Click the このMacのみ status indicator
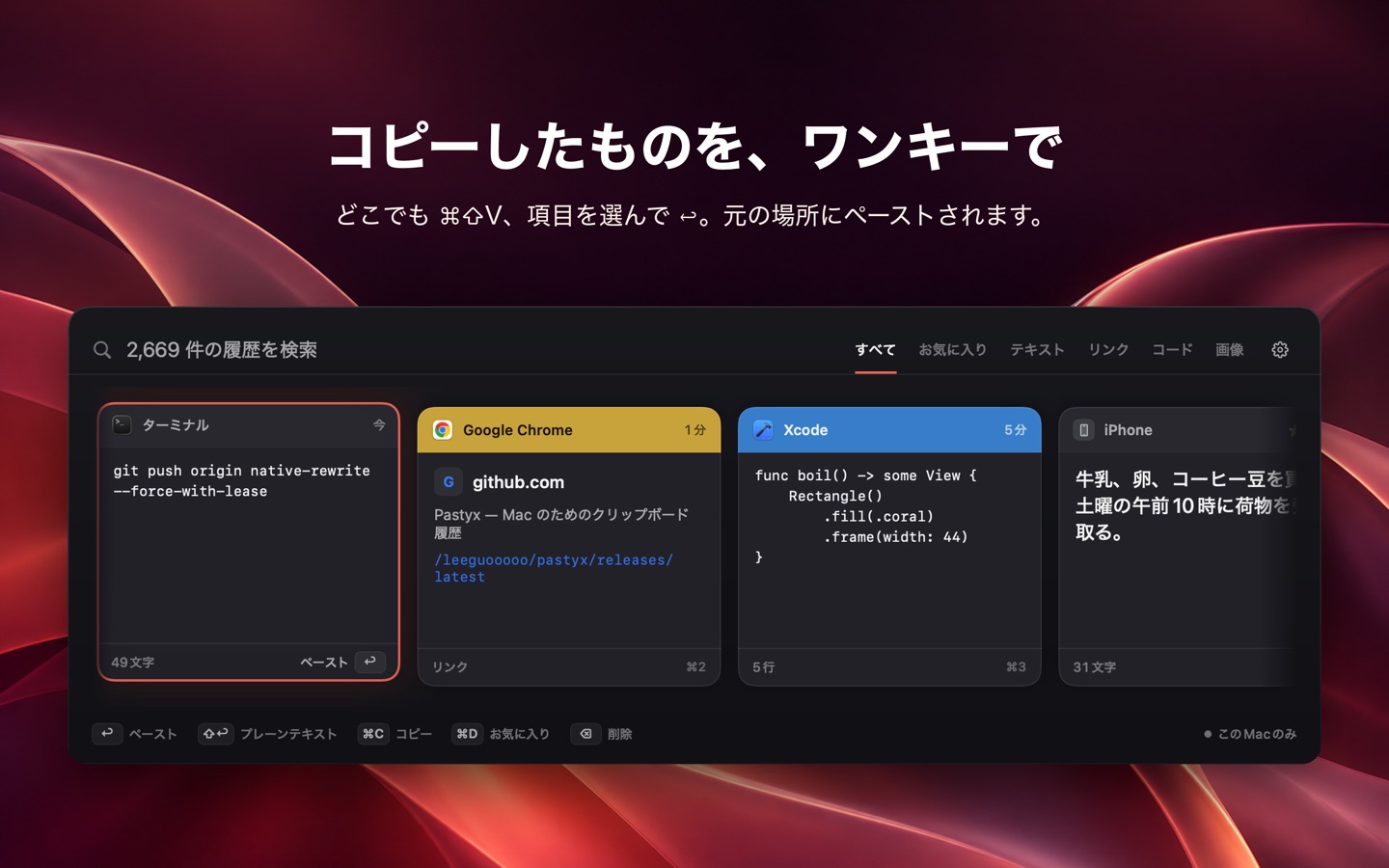1389x868 pixels. [x=1250, y=734]
